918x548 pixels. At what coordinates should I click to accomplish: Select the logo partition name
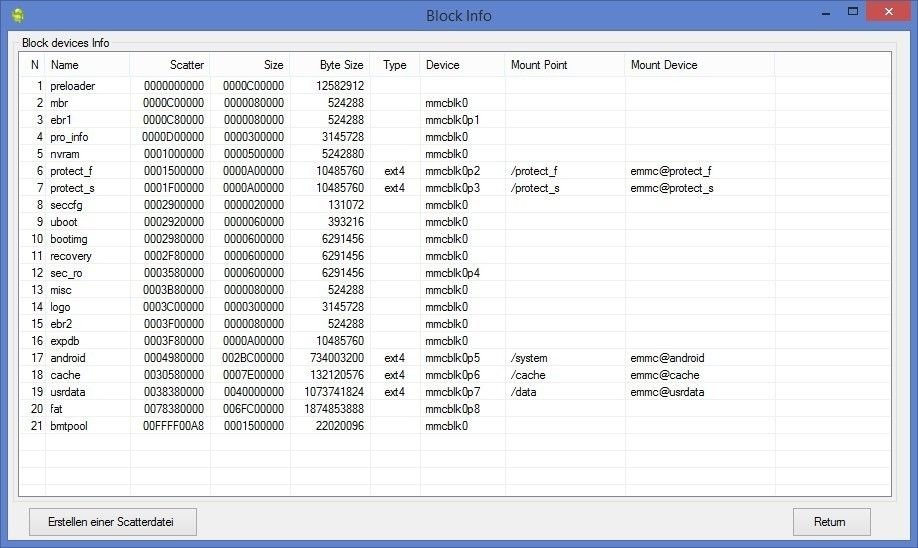60,307
